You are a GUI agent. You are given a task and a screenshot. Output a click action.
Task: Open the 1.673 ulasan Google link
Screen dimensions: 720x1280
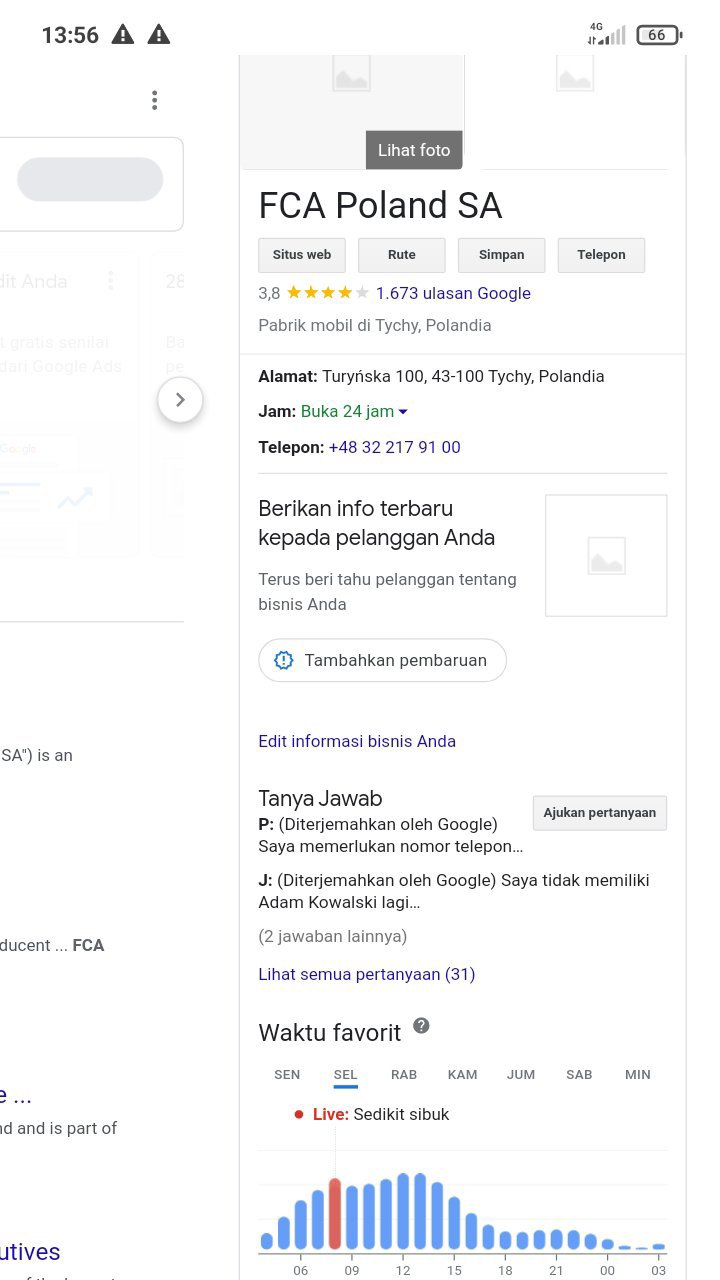(453, 293)
